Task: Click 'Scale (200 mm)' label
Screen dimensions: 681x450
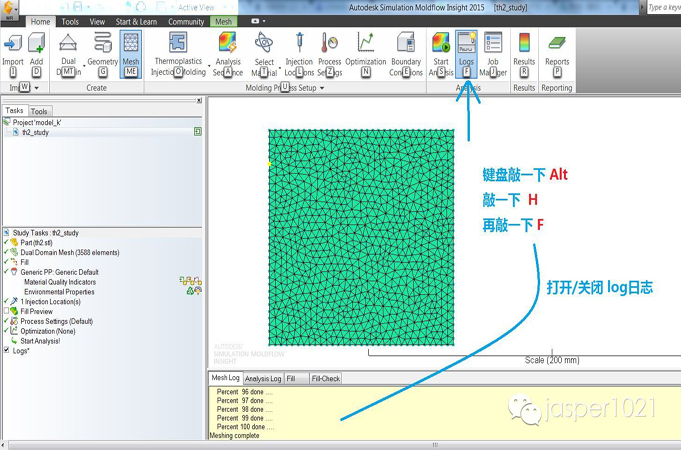Action: (x=552, y=360)
